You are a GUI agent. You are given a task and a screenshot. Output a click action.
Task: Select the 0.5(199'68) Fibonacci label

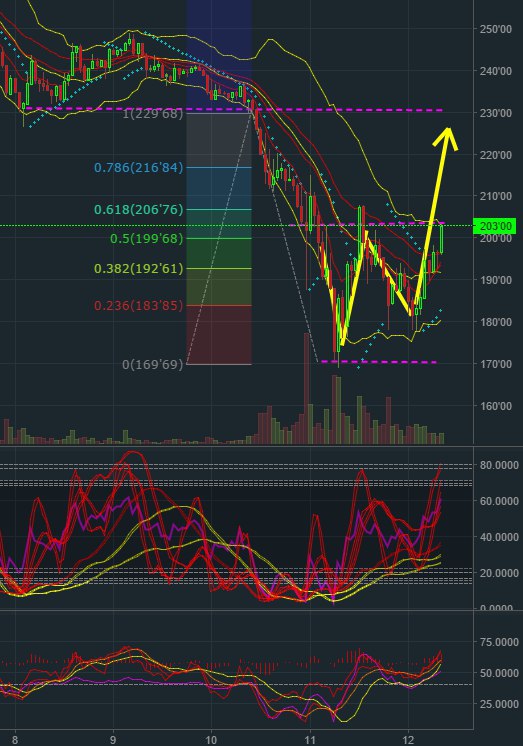click(147, 238)
